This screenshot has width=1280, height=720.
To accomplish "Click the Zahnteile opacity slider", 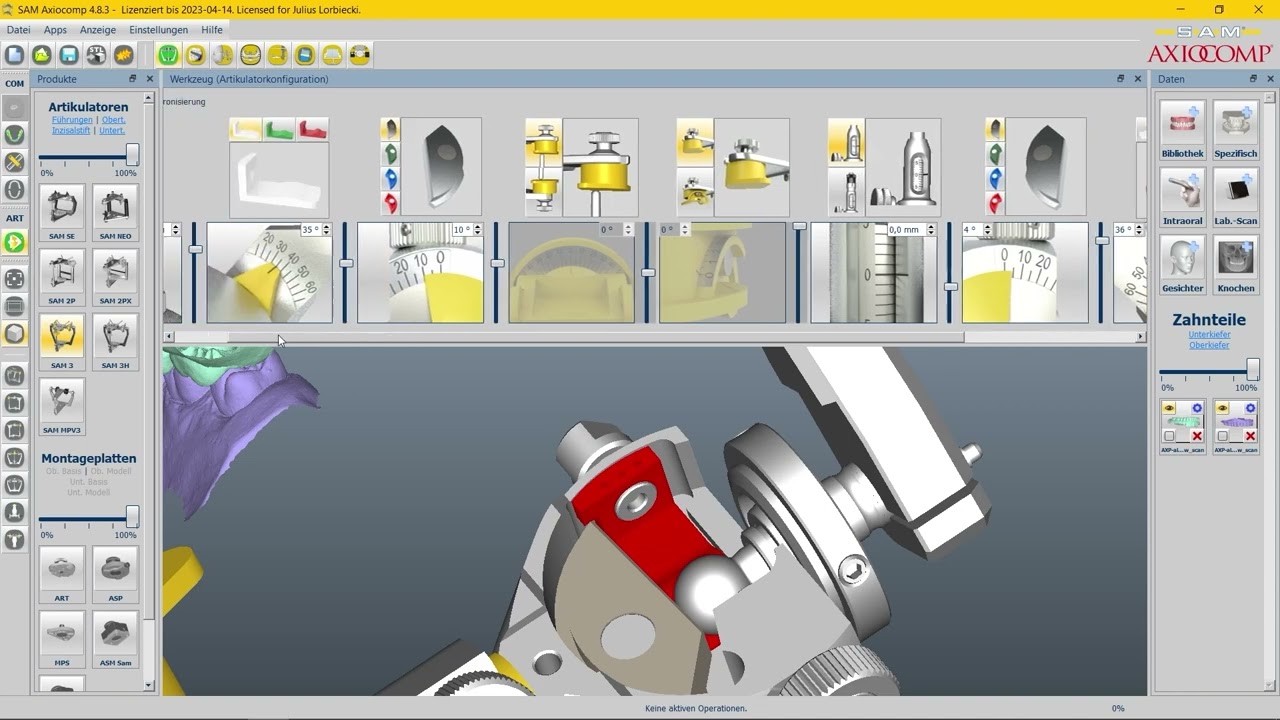I will 1209,372.
